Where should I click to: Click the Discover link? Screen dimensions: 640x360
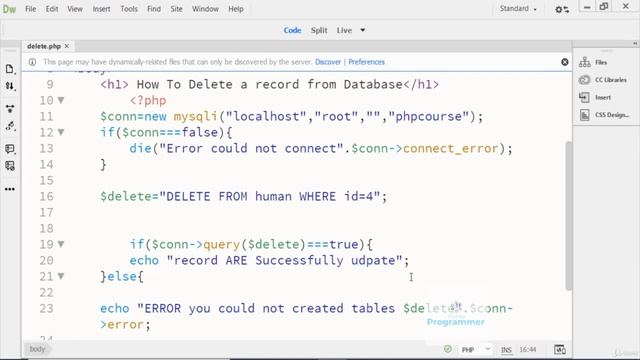pos(328,62)
